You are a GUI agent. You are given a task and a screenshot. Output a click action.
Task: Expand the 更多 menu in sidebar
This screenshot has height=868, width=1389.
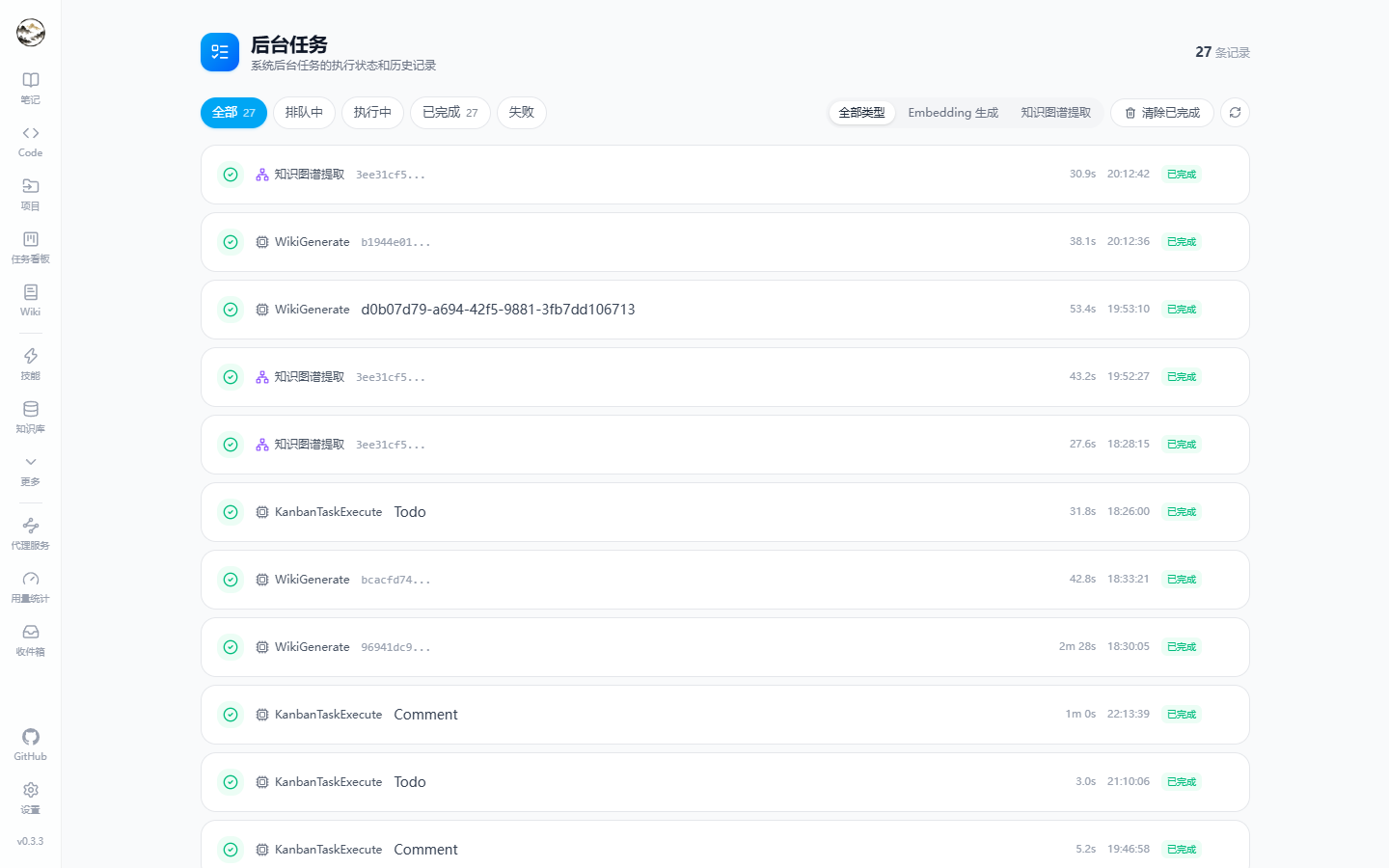click(30, 470)
